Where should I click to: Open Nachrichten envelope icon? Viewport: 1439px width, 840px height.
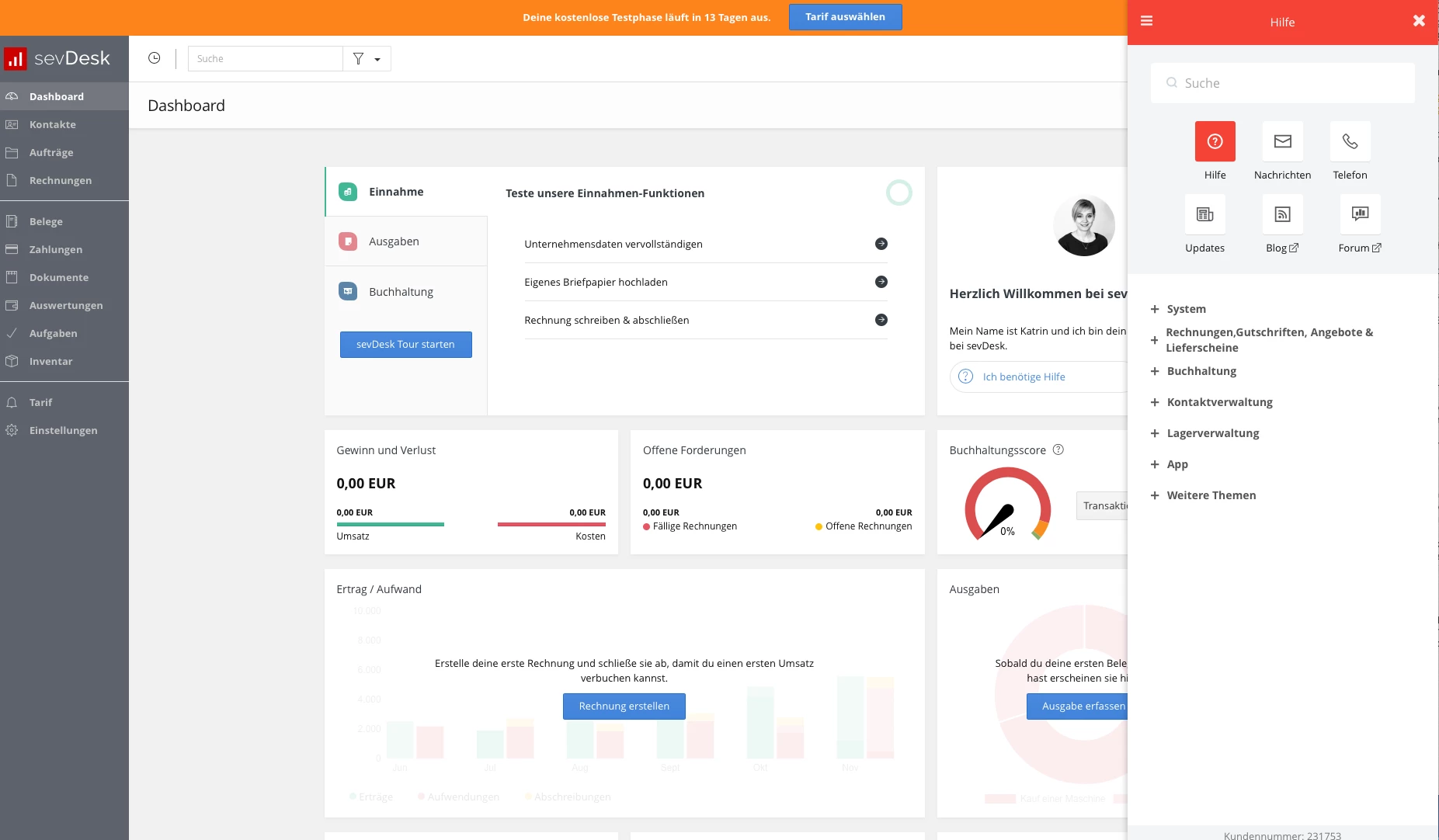[1282, 141]
